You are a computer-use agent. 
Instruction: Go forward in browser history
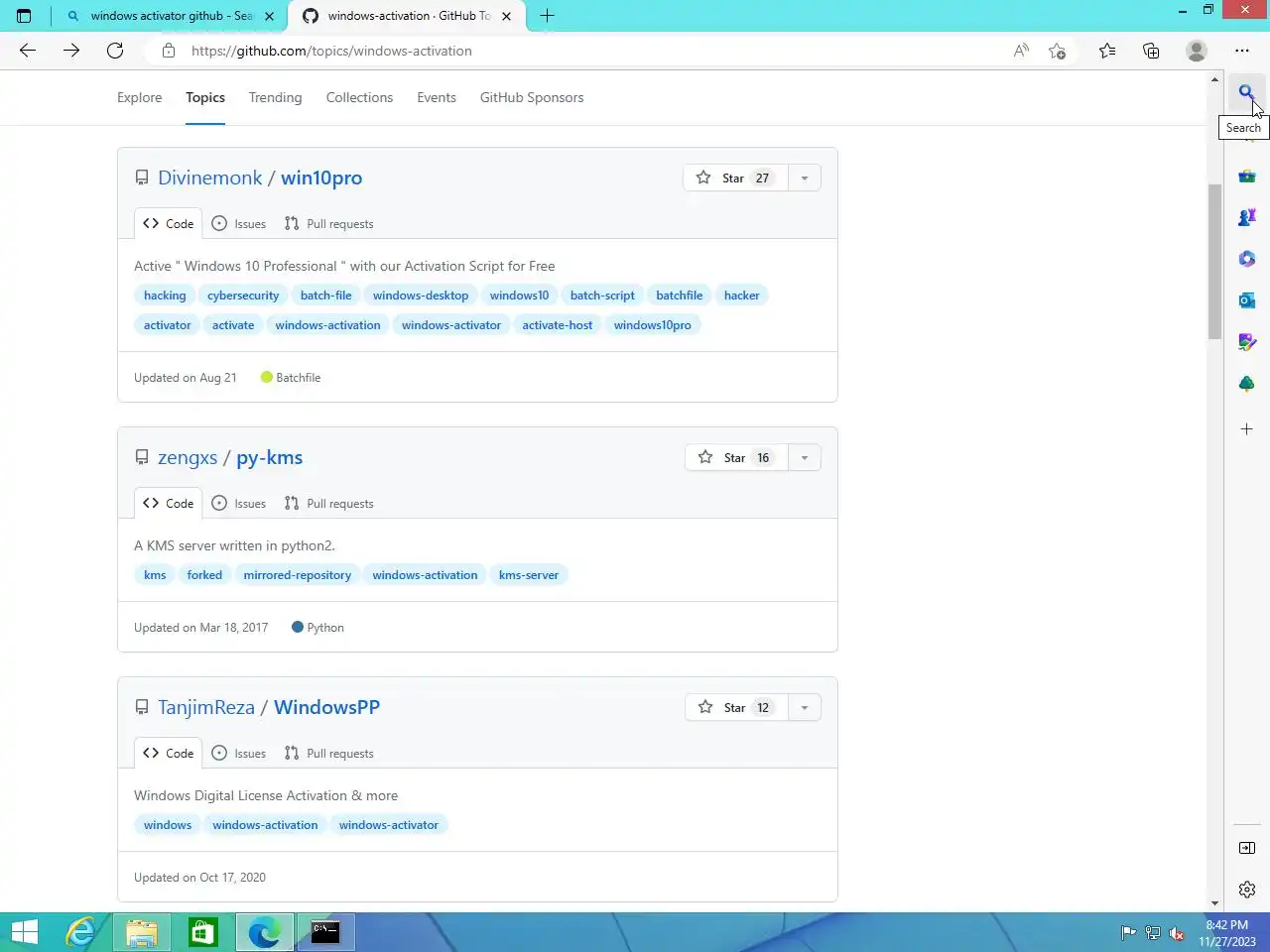click(71, 51)
